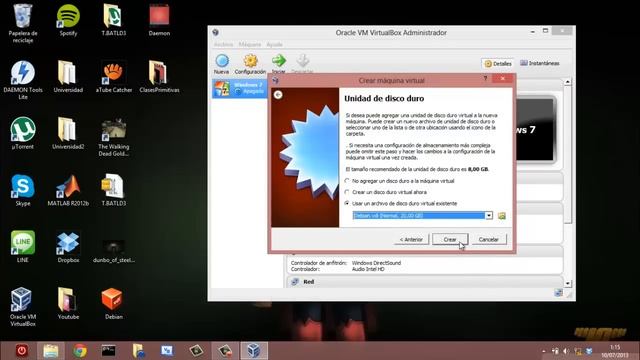The height and width of the screenshot is (360, 640).
Task: Click scrollbar down arrow in details pane
Action: (567, 283)
